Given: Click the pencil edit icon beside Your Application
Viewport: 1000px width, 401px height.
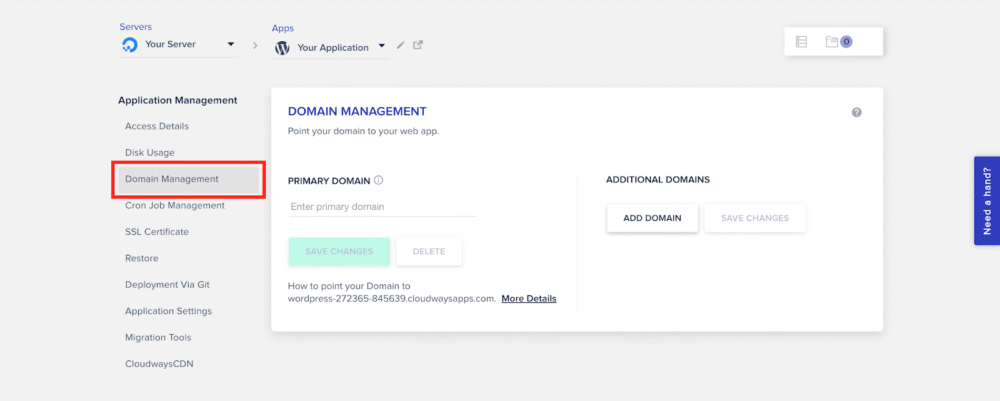Looking at the screenshot, I should [401, 45].
